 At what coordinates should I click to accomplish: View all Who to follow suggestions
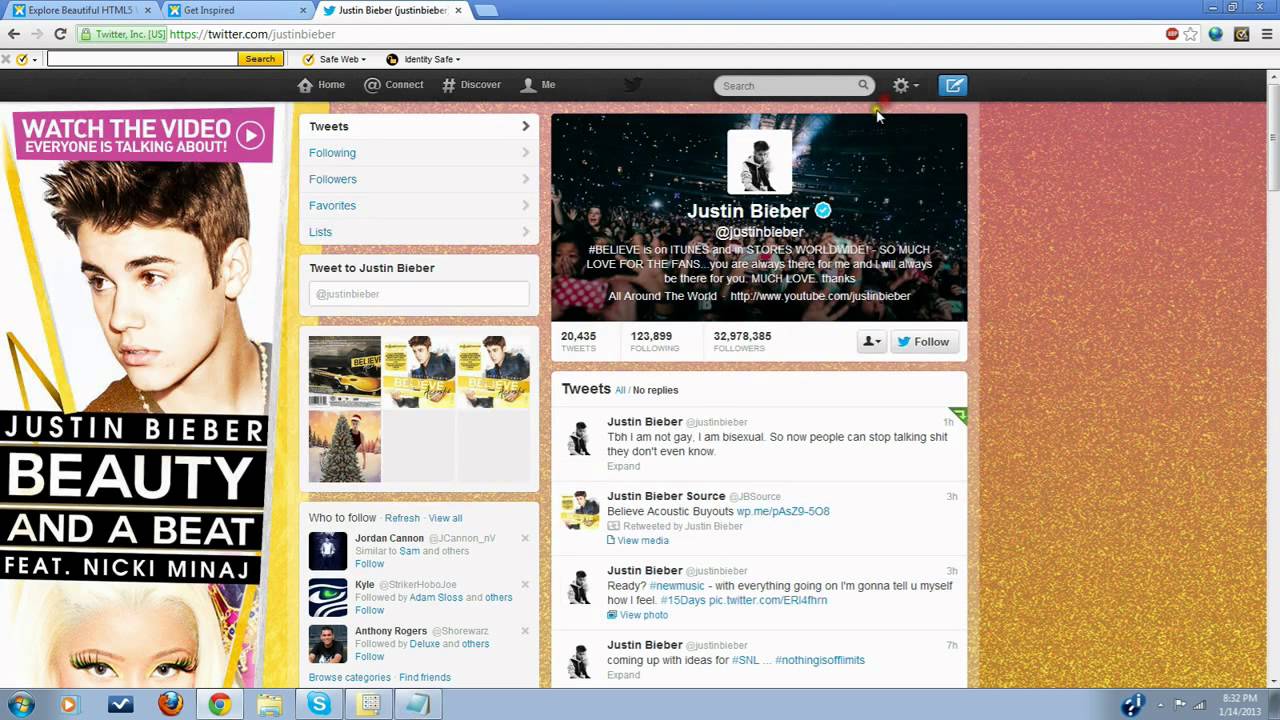(x=445, y=518)
